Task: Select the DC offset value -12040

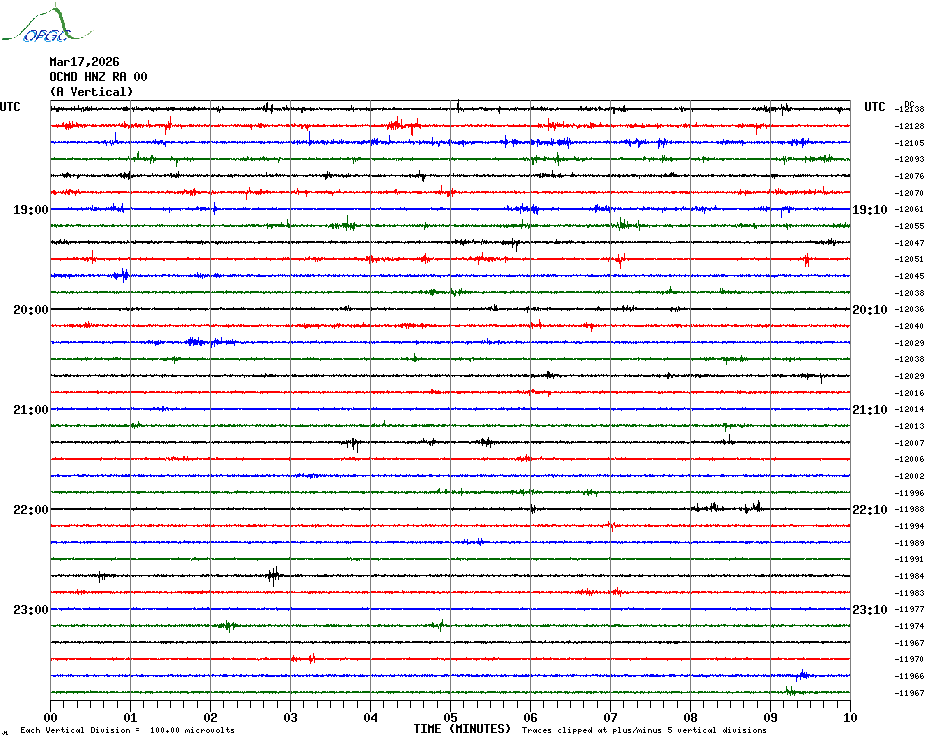Action: pyautogui.click(x=910, y=326)
